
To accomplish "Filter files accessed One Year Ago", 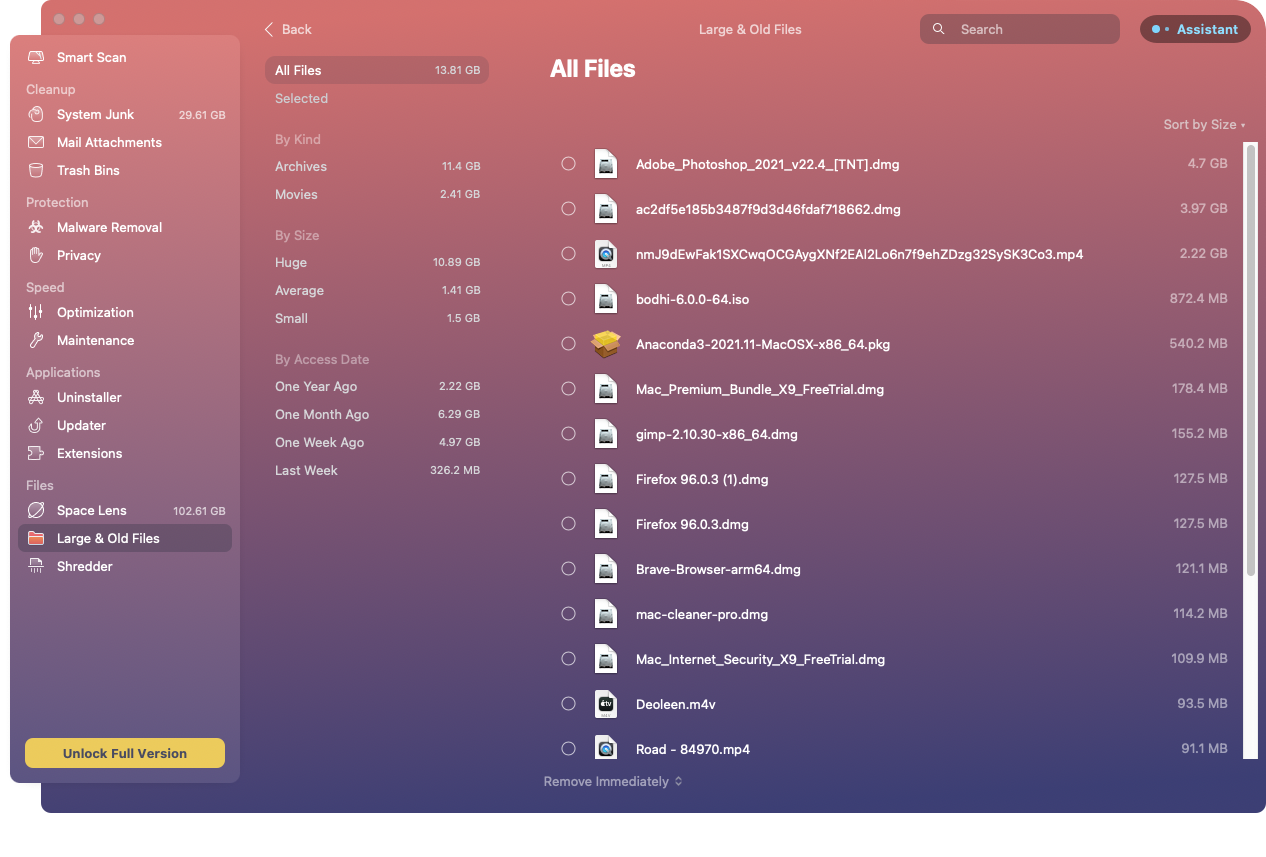I will [377, 387].
